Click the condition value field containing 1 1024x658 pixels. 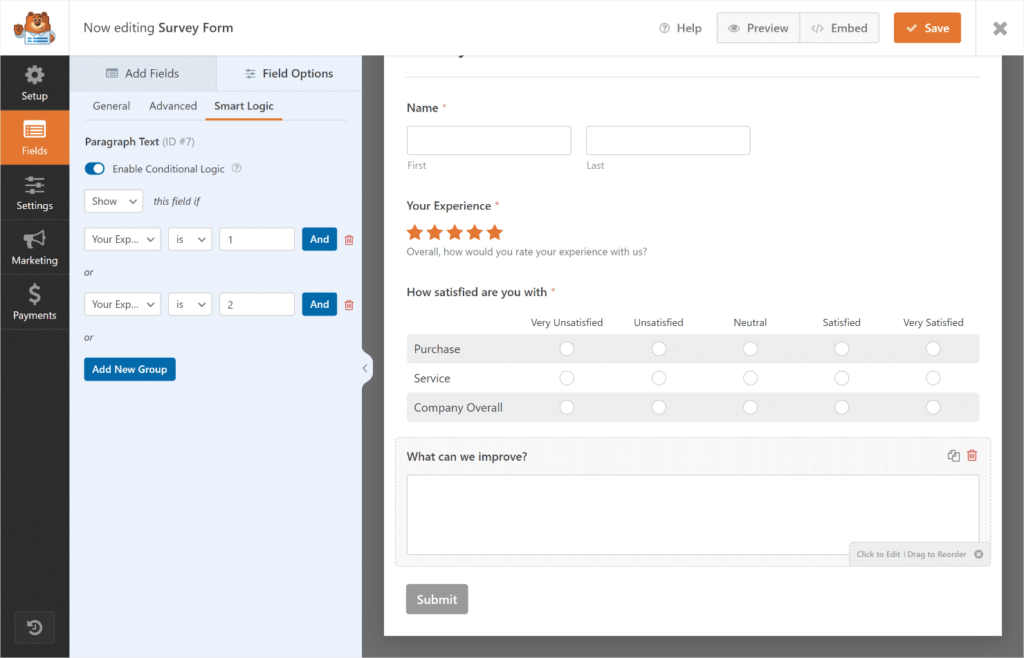256,239
